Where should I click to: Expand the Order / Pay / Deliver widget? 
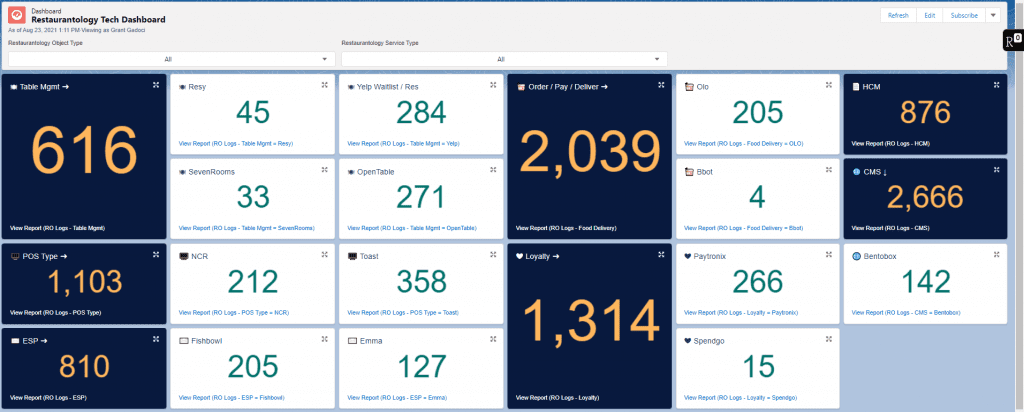[x=661, y=85]
